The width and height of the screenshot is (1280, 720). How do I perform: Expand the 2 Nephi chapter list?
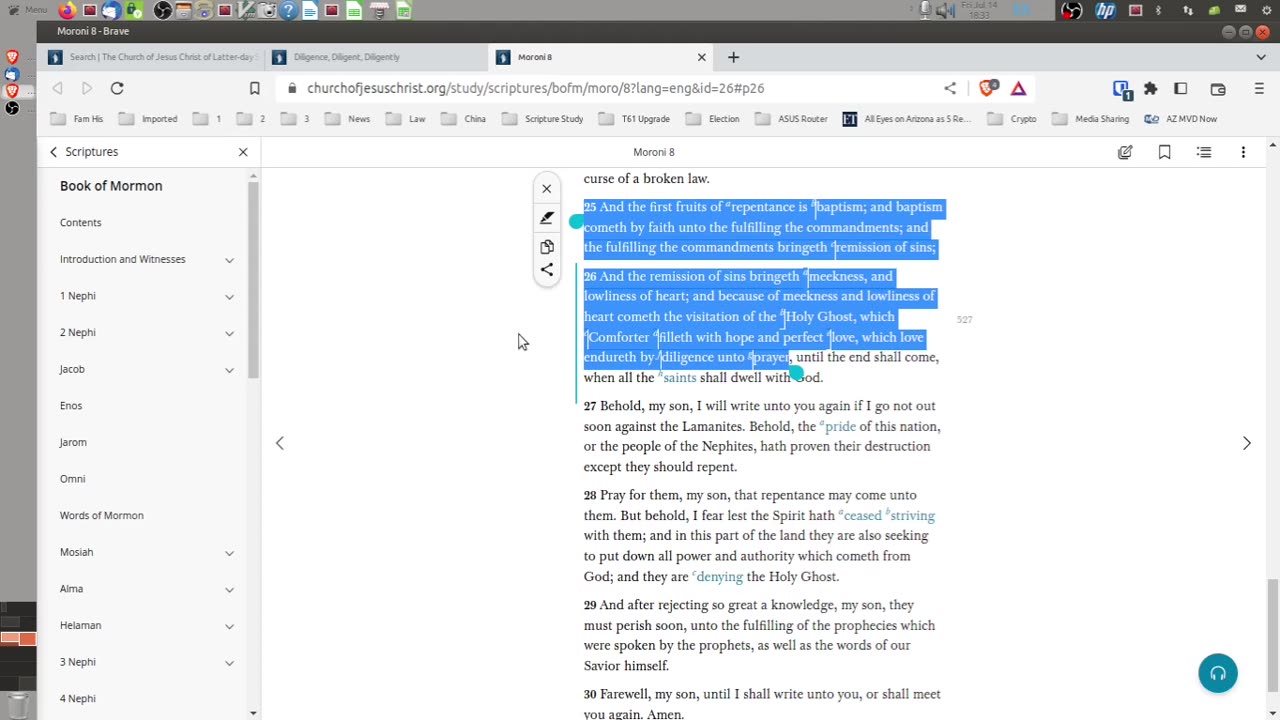(229, 333)
